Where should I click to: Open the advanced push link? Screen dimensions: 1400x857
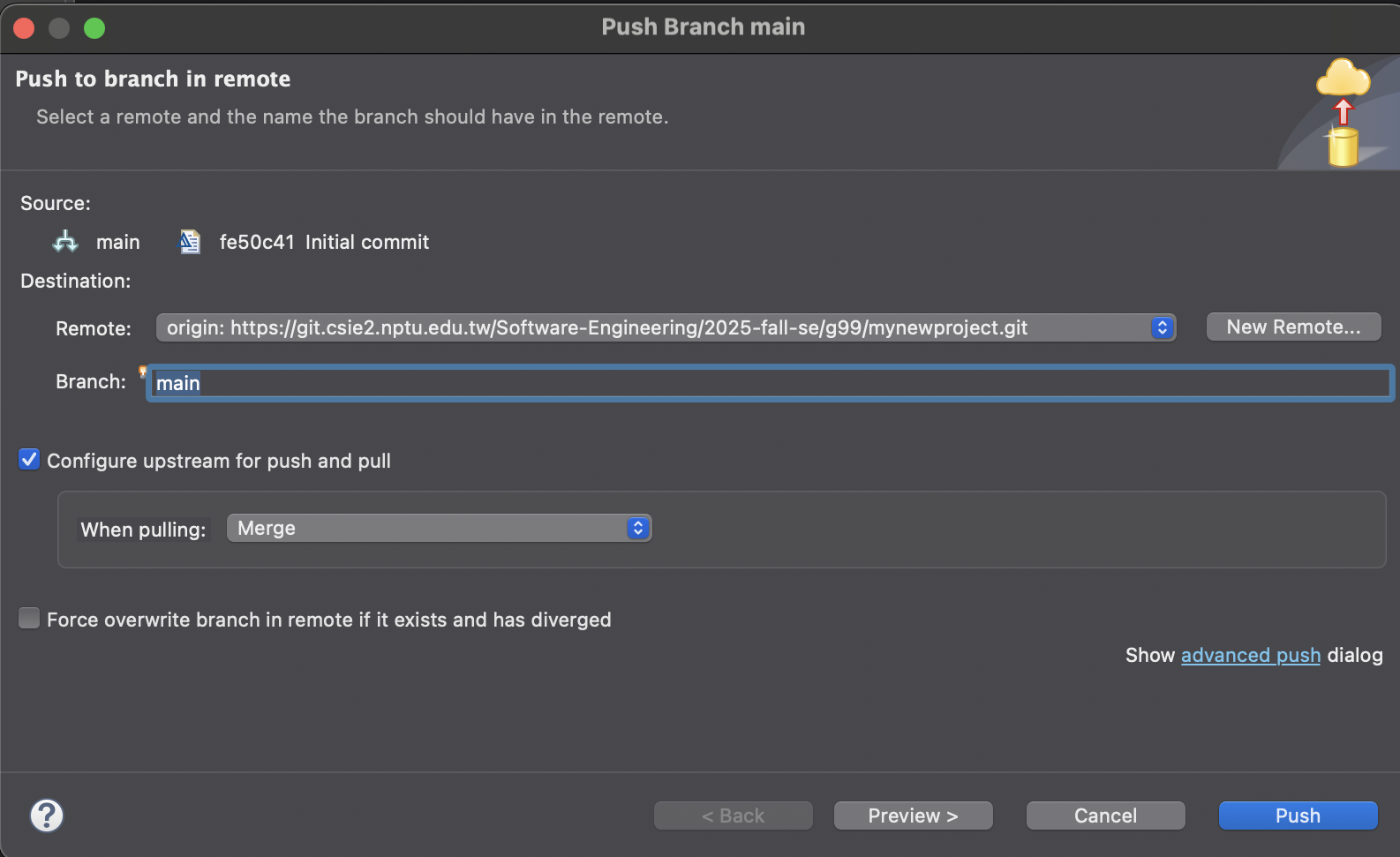(1250, 656)
